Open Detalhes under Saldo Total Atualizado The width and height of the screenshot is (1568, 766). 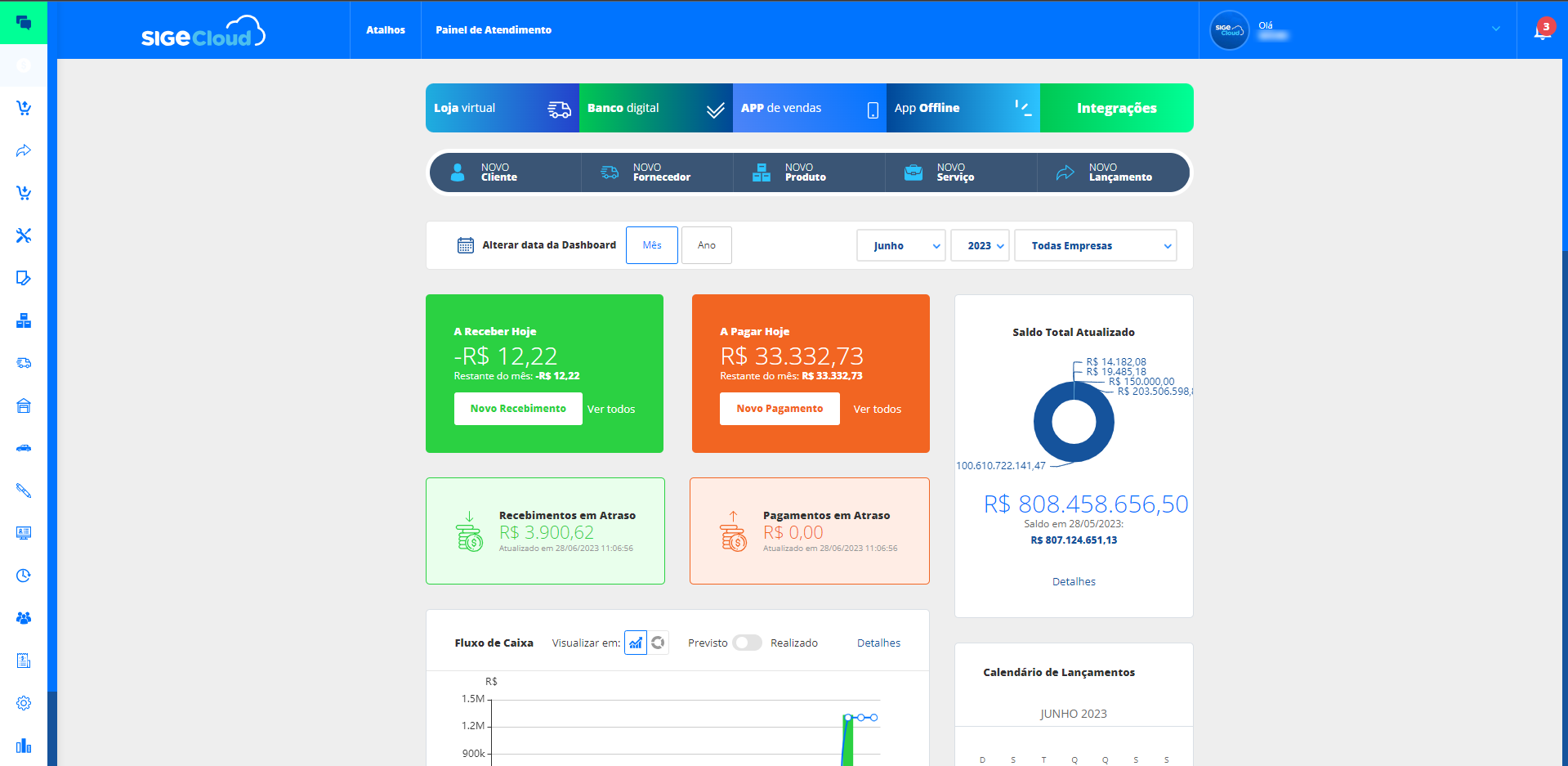point(1073,581)
